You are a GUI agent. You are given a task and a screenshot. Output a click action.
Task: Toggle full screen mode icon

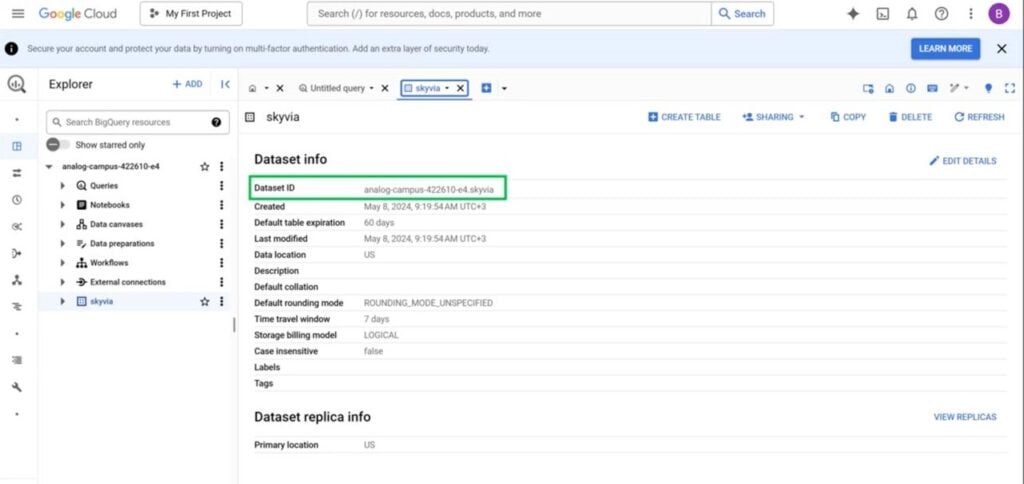[1009, 88]
